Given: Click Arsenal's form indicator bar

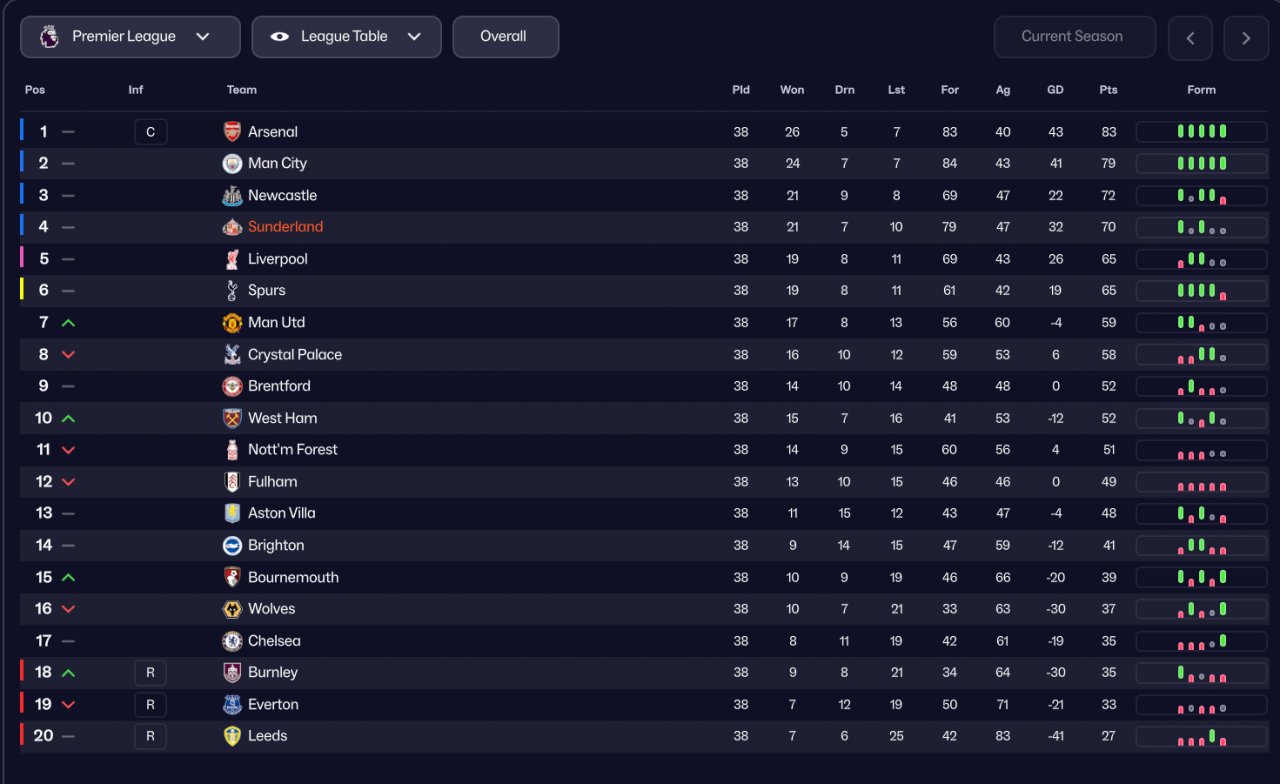Looking at the screenshot, I should coord(1201,132).
